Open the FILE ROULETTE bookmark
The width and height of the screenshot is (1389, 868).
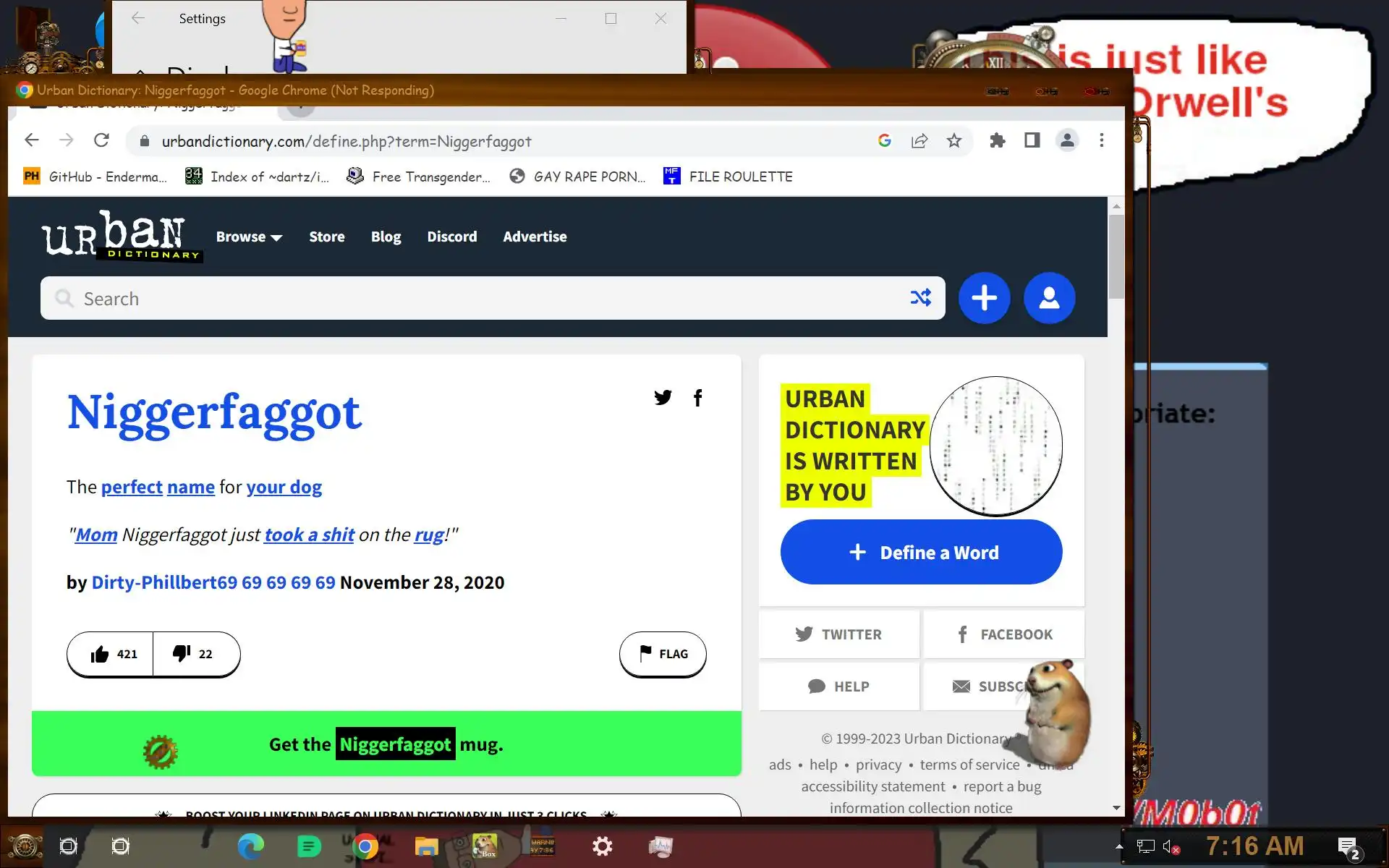click(x=728, y=176)
